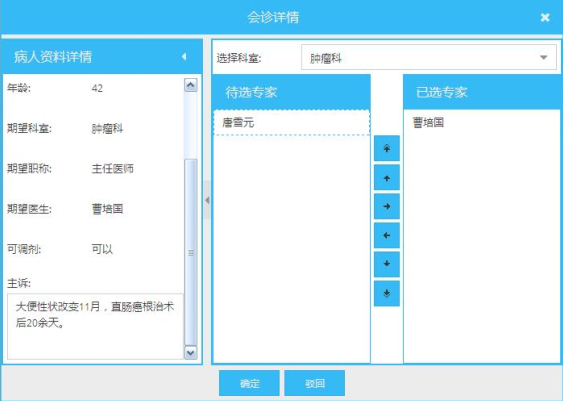Click the move down arrow button
The image size is (563, 401).
click(387, 264)
